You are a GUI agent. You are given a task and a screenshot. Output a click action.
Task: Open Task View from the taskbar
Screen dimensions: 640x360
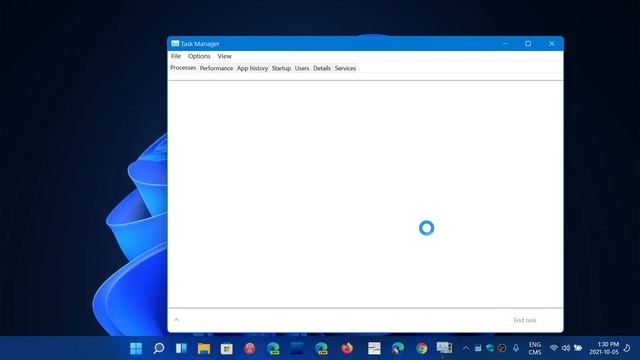[x=181, y=348]
